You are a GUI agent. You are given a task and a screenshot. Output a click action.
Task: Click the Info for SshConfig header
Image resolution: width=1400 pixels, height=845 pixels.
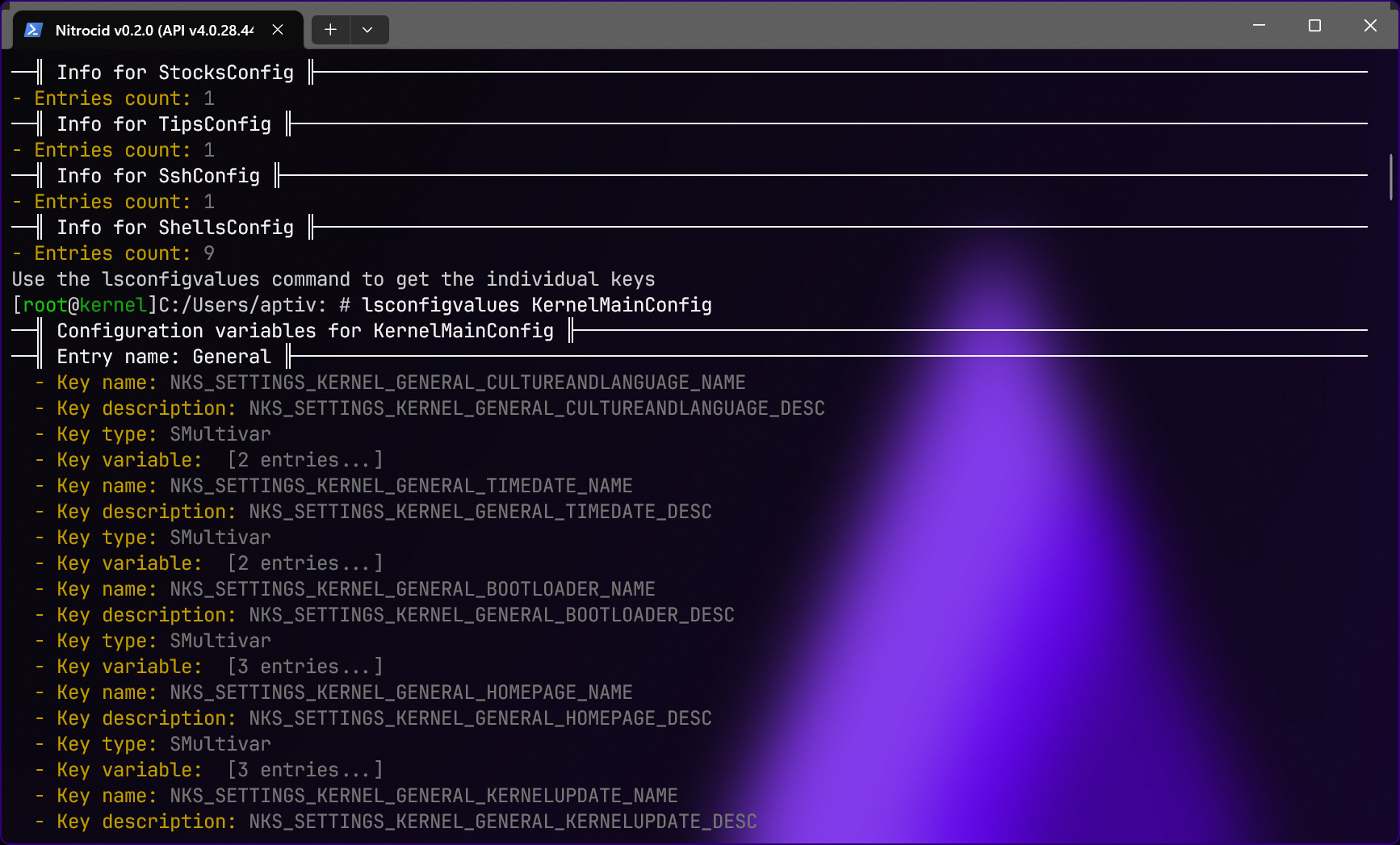[158, 176]
